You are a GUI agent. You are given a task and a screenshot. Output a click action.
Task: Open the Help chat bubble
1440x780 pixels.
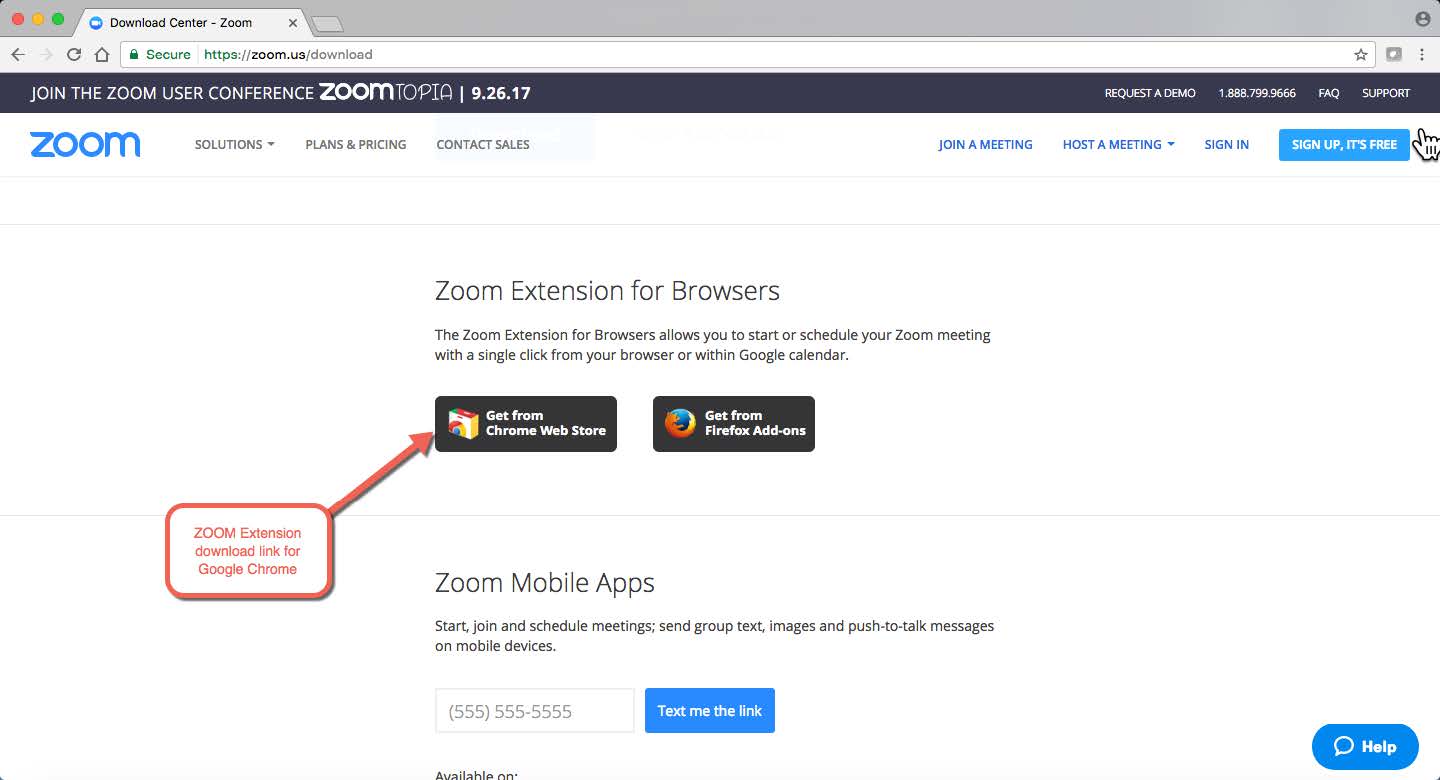pos(1365,746)
